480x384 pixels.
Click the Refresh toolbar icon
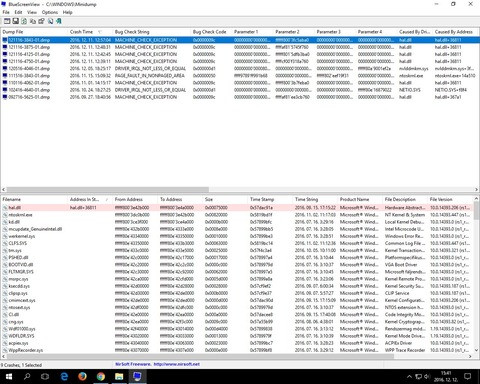(24, 21)
